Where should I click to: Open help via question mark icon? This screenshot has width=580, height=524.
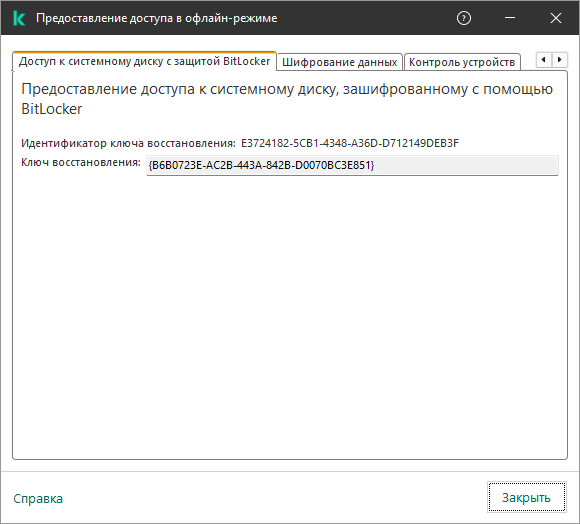pos(464,18)
